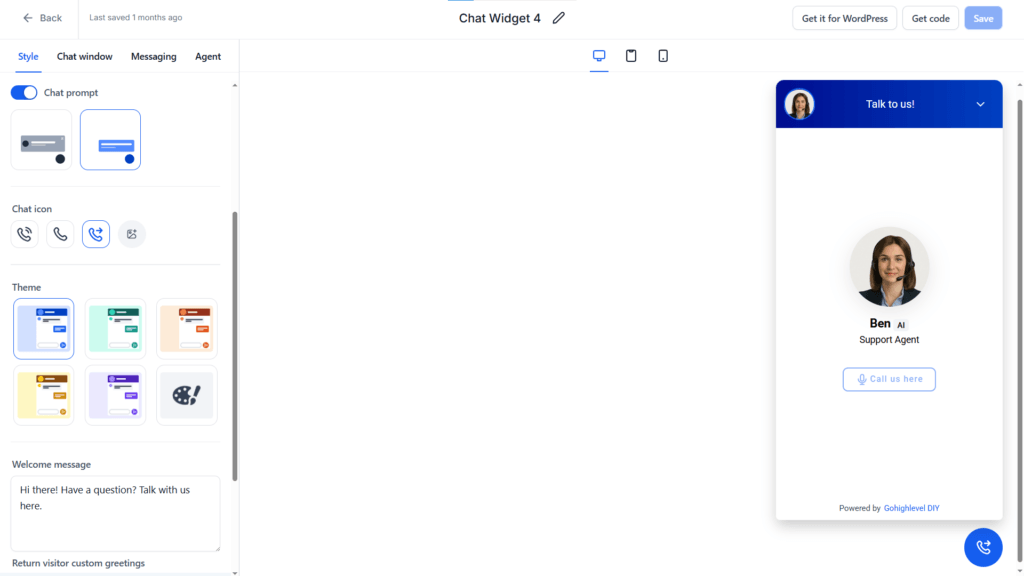Viewport: 1024px width, 576px height.
Task: Click the 'Talk to us!' header text
Action: (x=889, y=104)
